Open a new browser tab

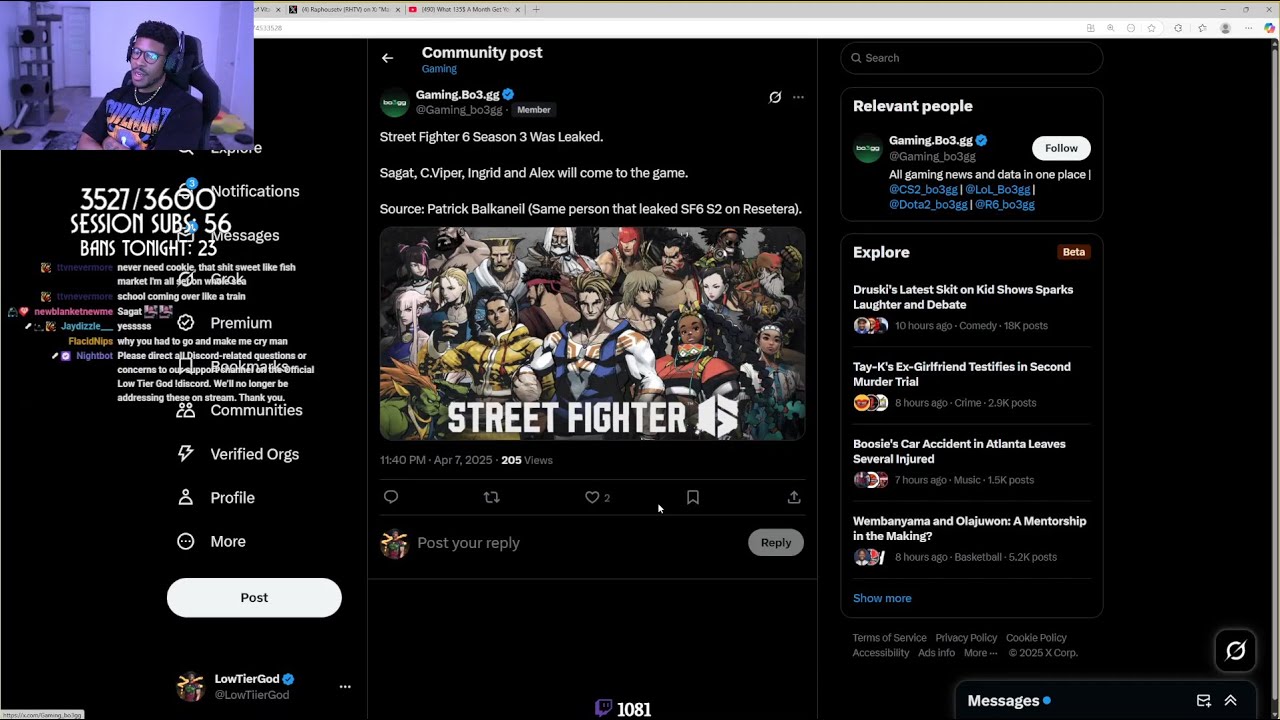536,9
